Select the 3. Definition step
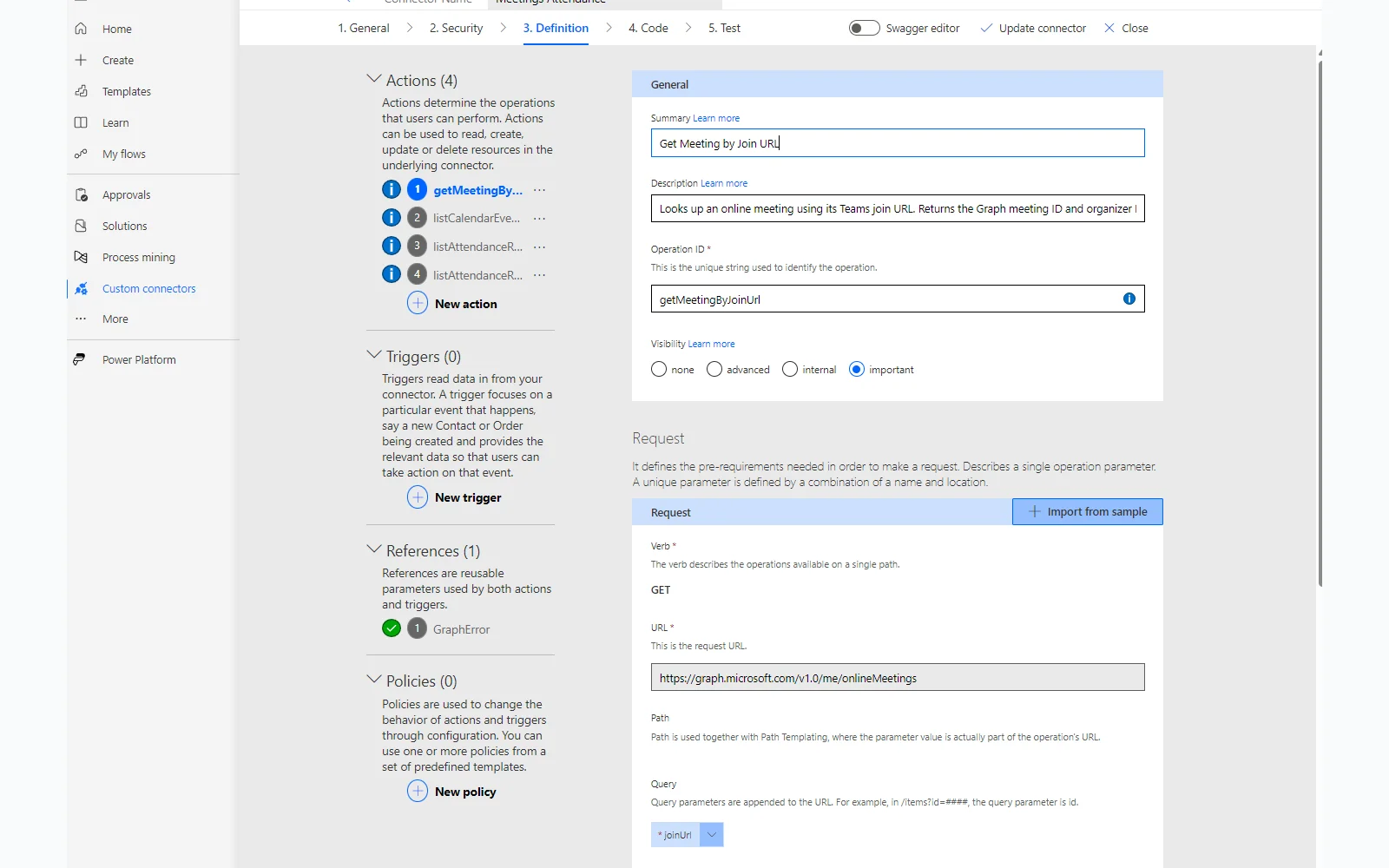The image size is (1389, 868). 556,28
